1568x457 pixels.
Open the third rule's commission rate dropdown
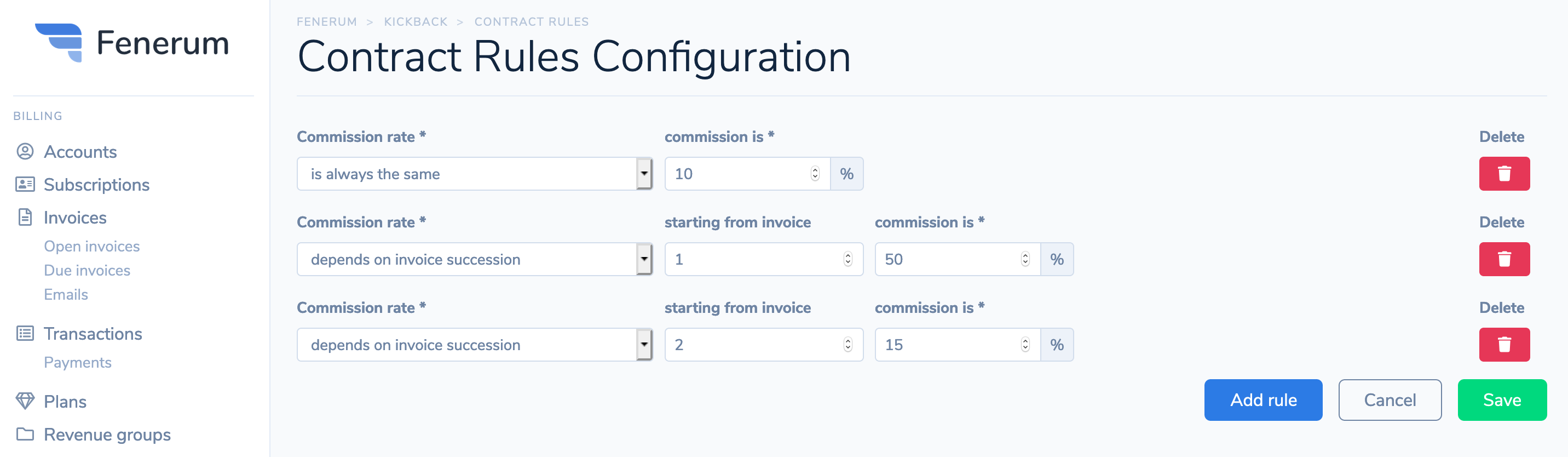click(475, 344)
